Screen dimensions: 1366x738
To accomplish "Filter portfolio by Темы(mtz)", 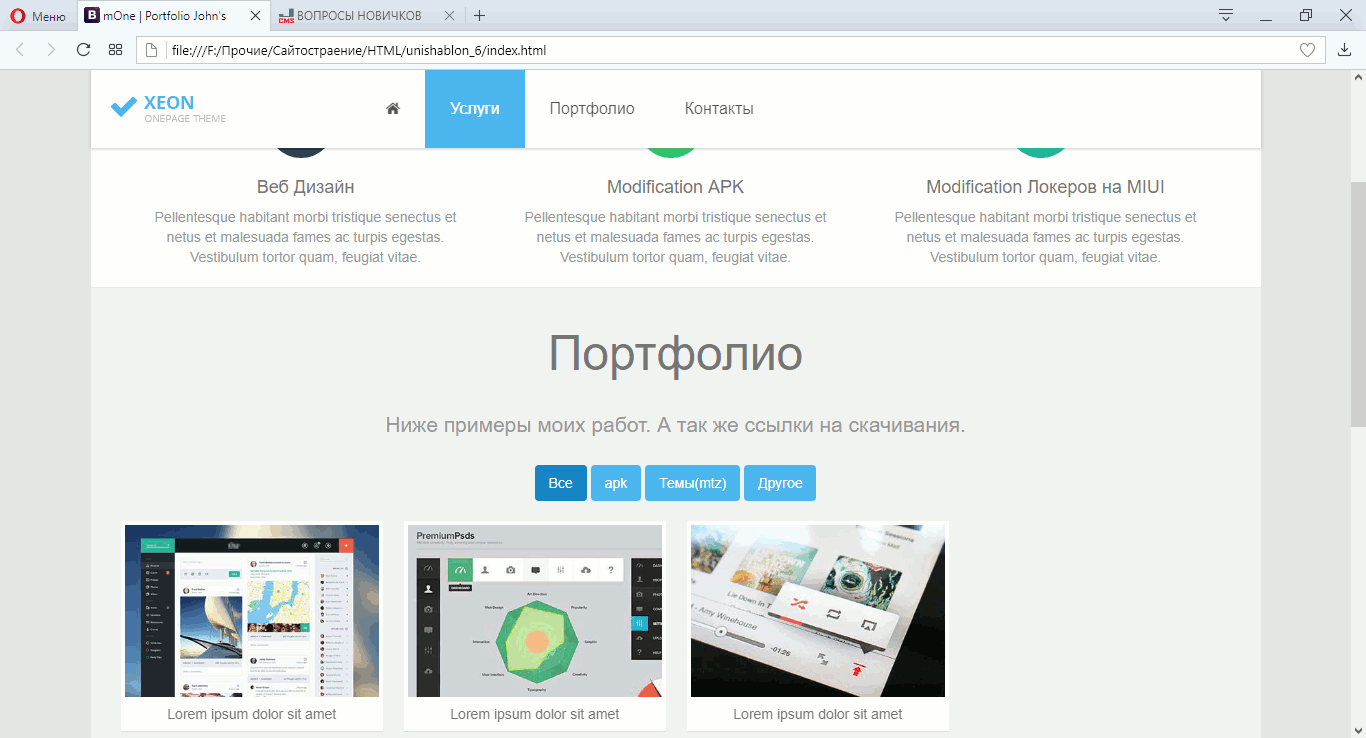I will pos(692,483).
